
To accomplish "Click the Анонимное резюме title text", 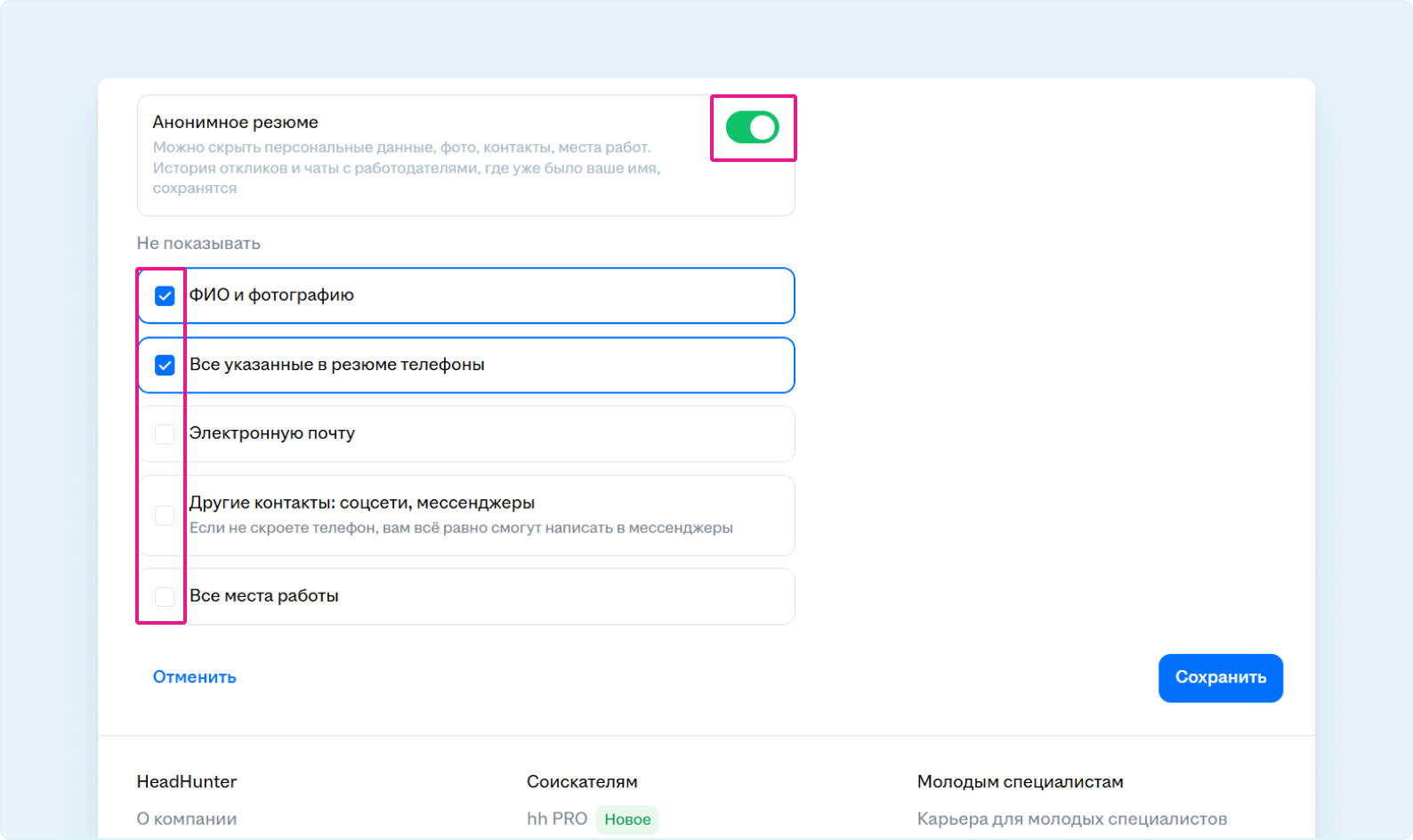I will coord(235,122).
